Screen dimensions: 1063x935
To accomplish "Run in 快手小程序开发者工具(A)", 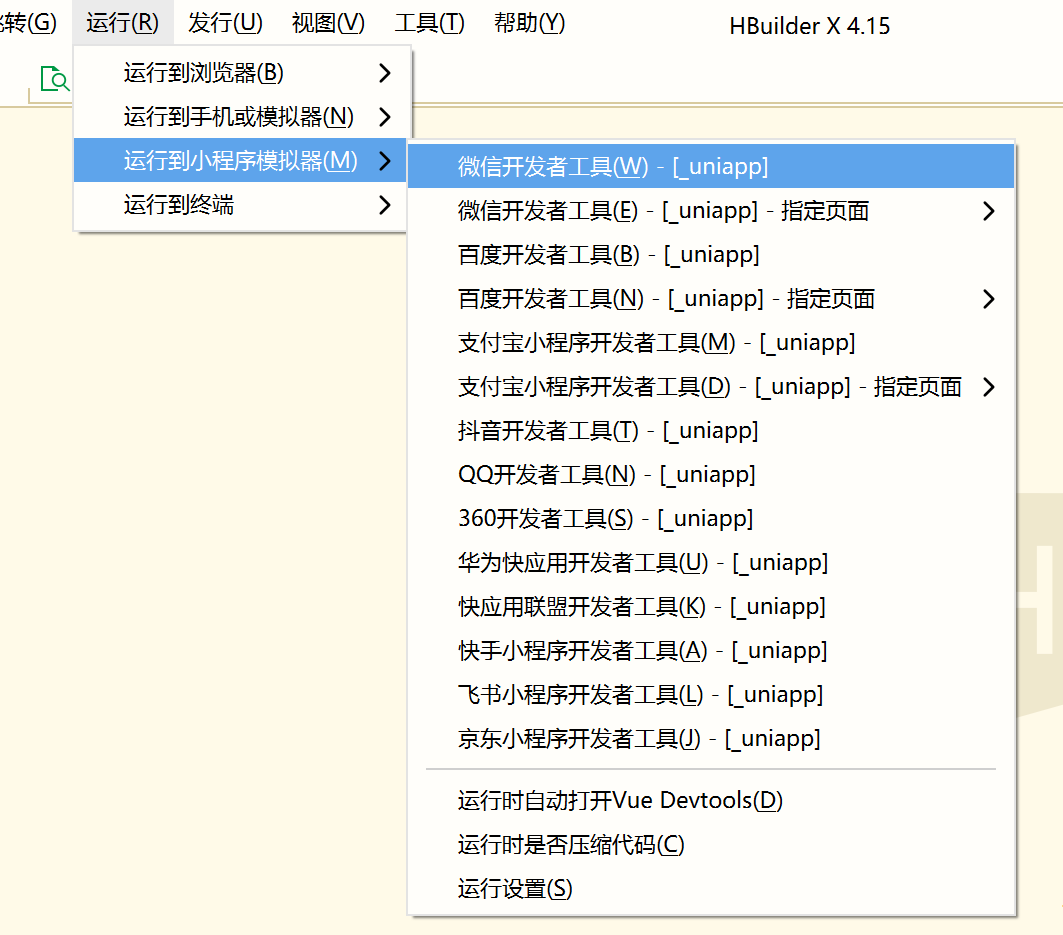I will [710, 650].
